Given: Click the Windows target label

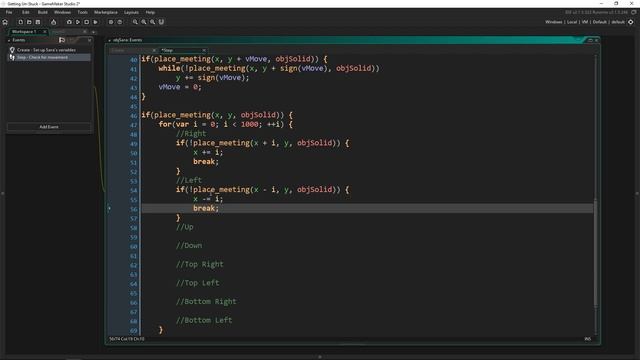Looking at the screenshot, I should pos(553,22).
